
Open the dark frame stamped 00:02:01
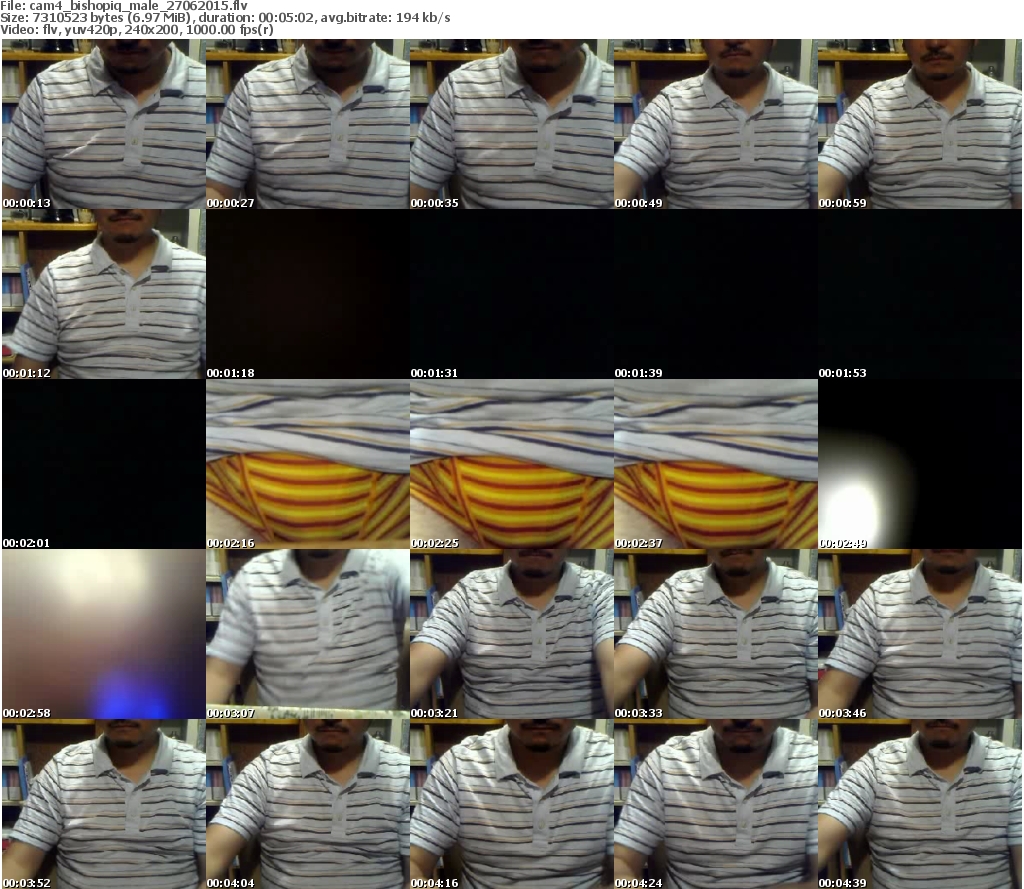104,464
